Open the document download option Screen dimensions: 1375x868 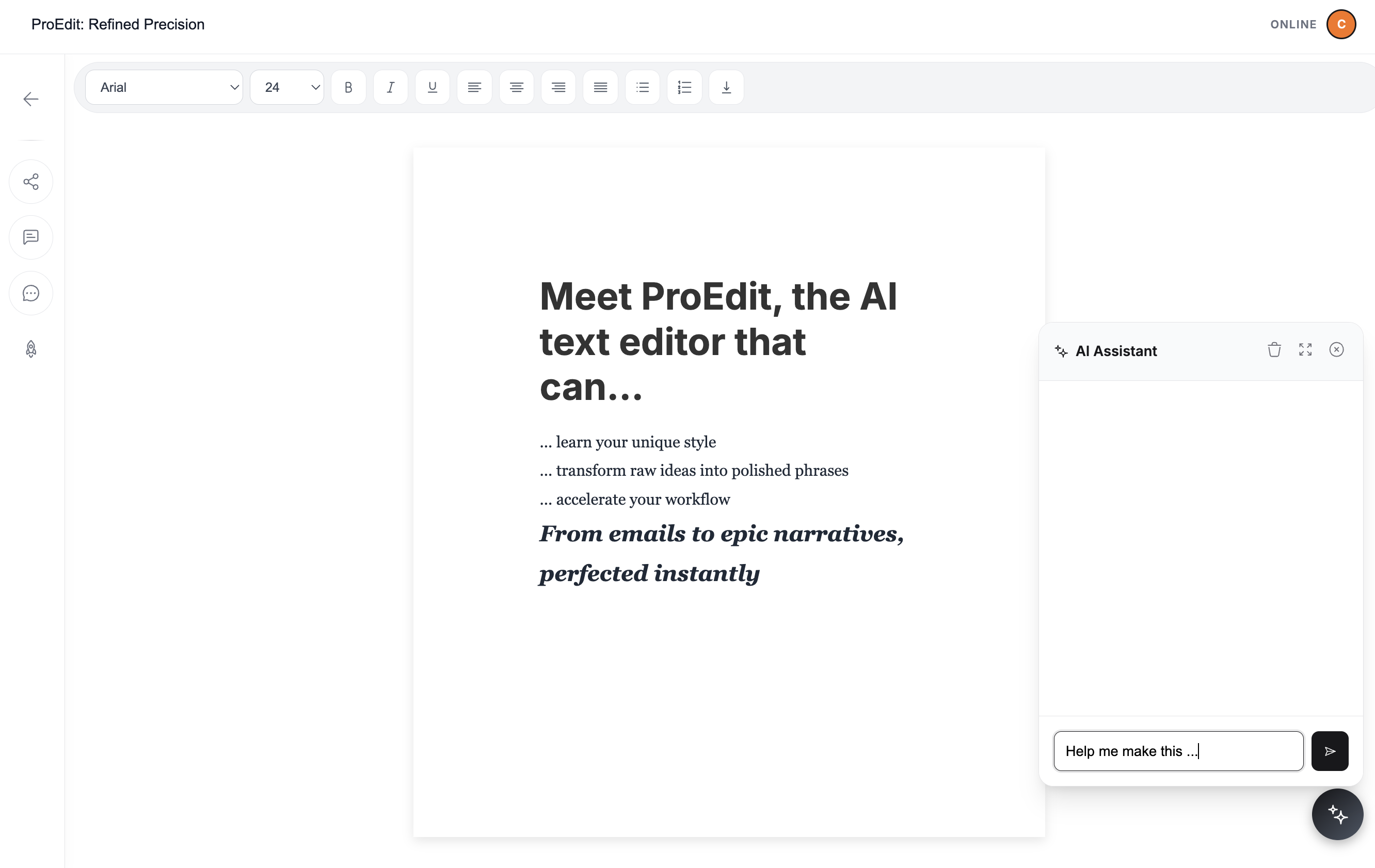point(726,87)
